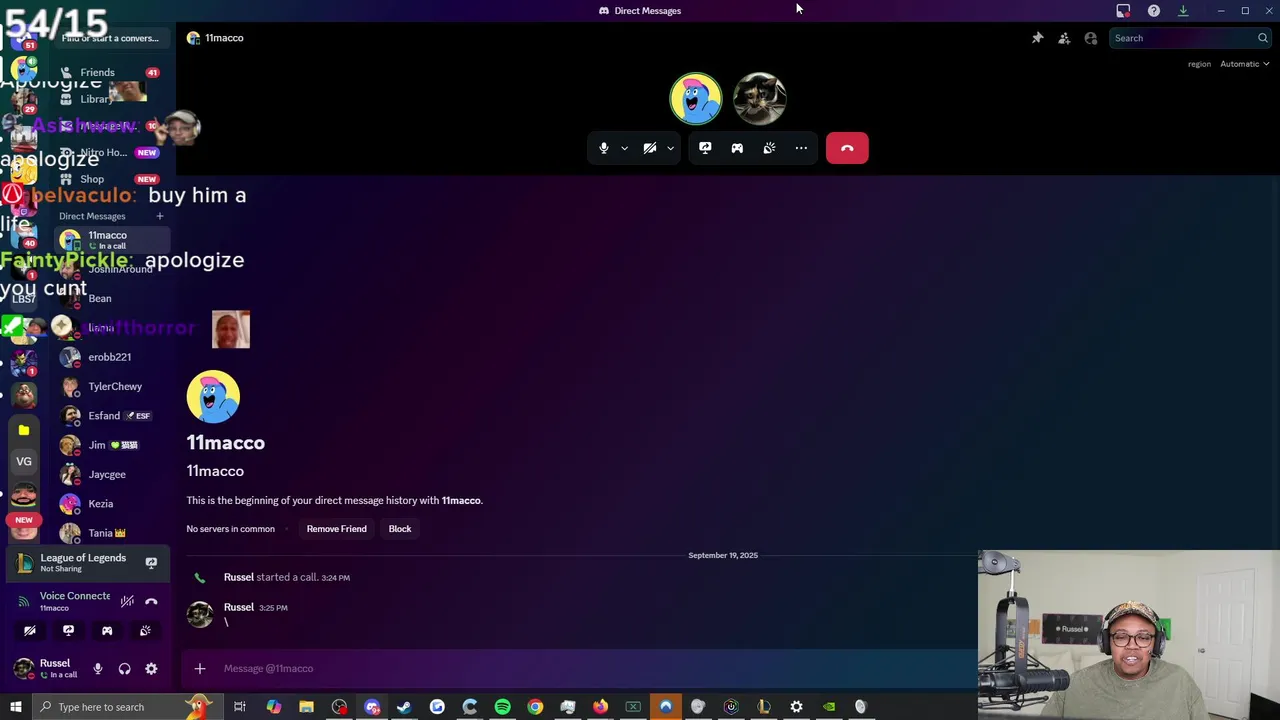Start an activity from call controls
The image size is (1280, 720).
737,148
